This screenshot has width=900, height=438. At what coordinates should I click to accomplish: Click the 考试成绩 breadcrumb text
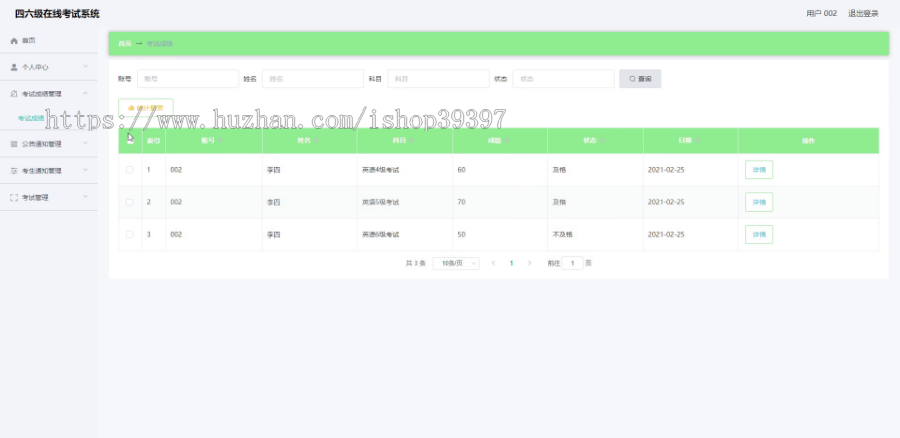[160, 44]
